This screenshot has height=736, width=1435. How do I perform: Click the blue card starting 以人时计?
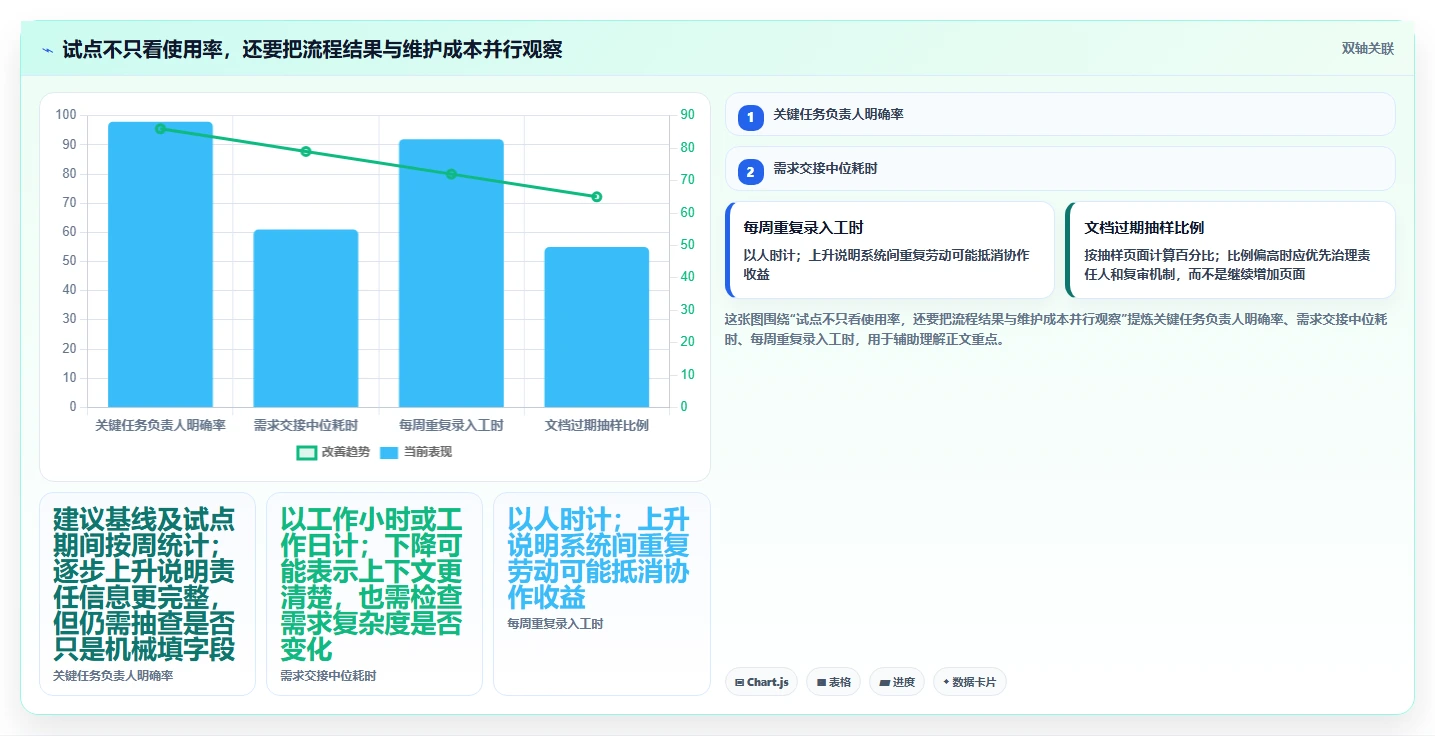[x=601, y=594]
